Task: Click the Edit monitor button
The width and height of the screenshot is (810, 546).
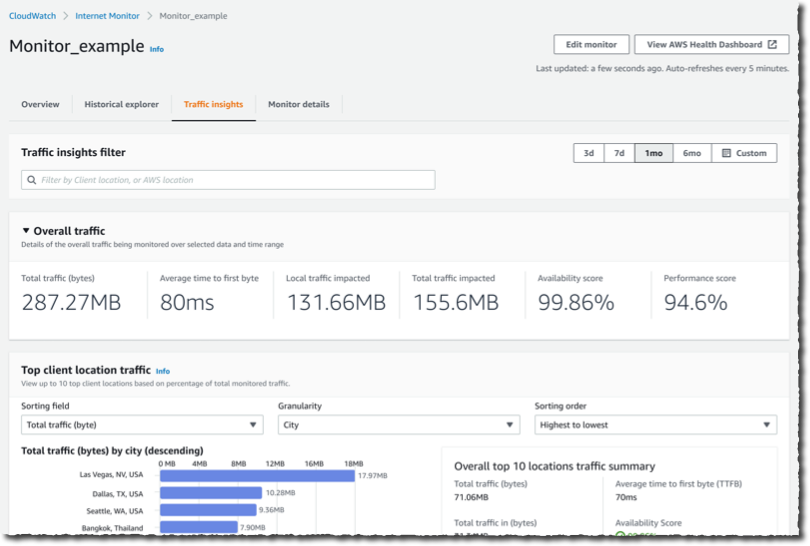Action: pyautogui.click(x=591, y=45)
